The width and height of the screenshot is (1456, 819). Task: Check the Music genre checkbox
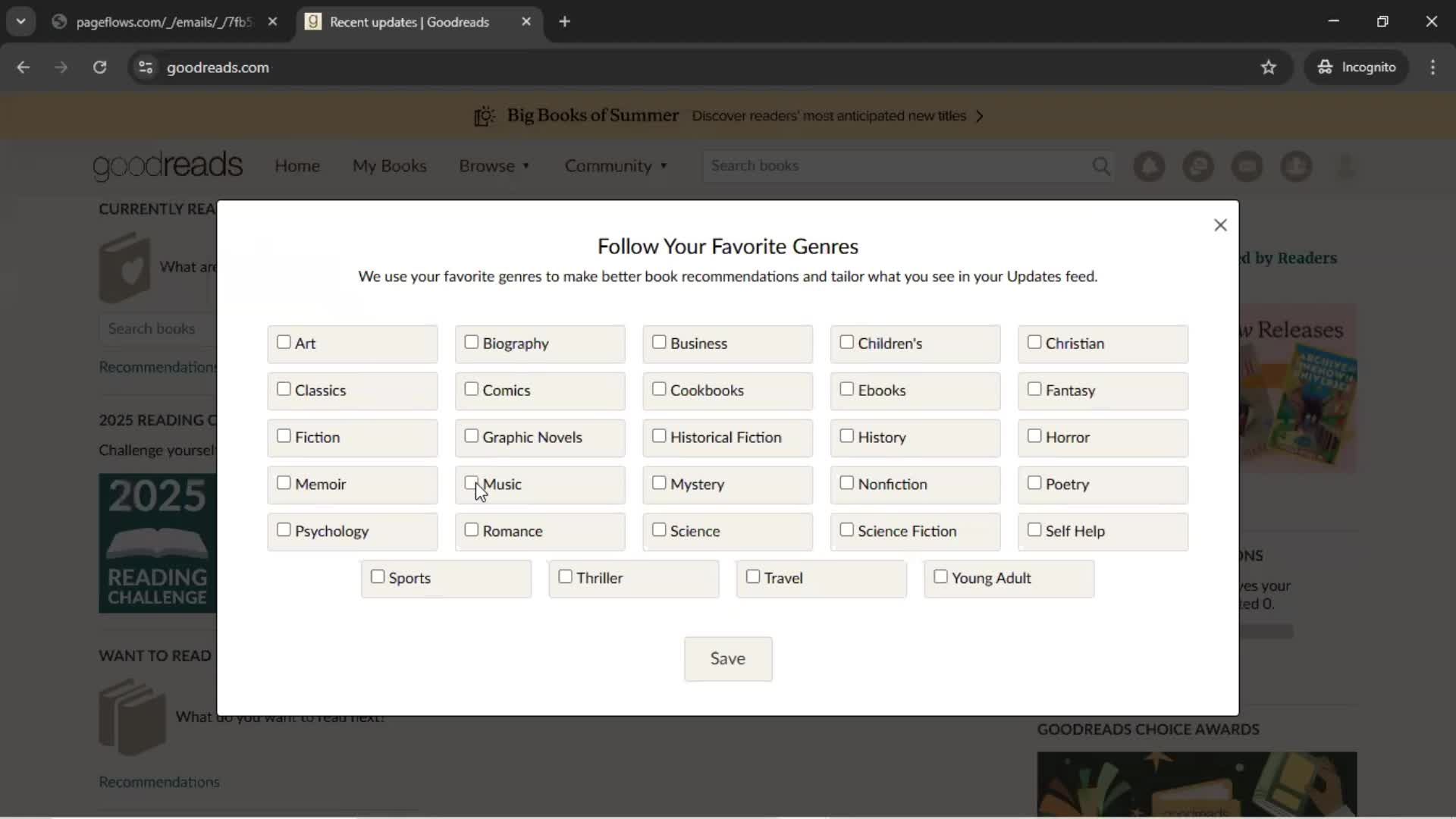(x=471, y=483)
